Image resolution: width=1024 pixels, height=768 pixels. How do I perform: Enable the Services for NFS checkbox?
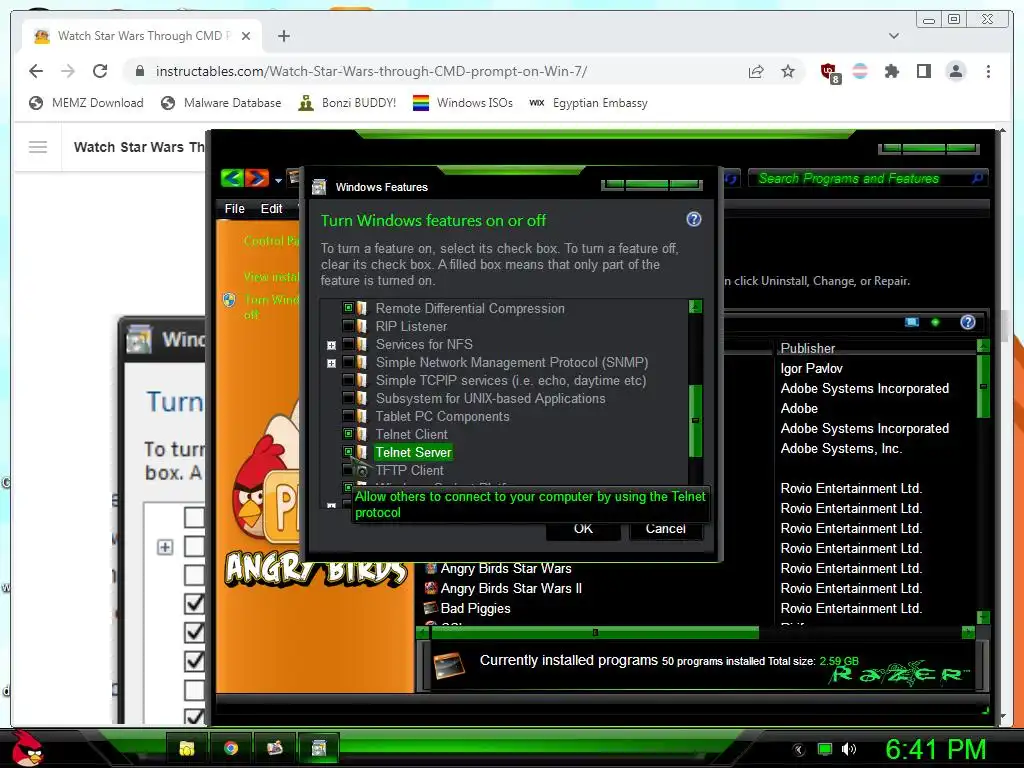(x=348, y=344)
